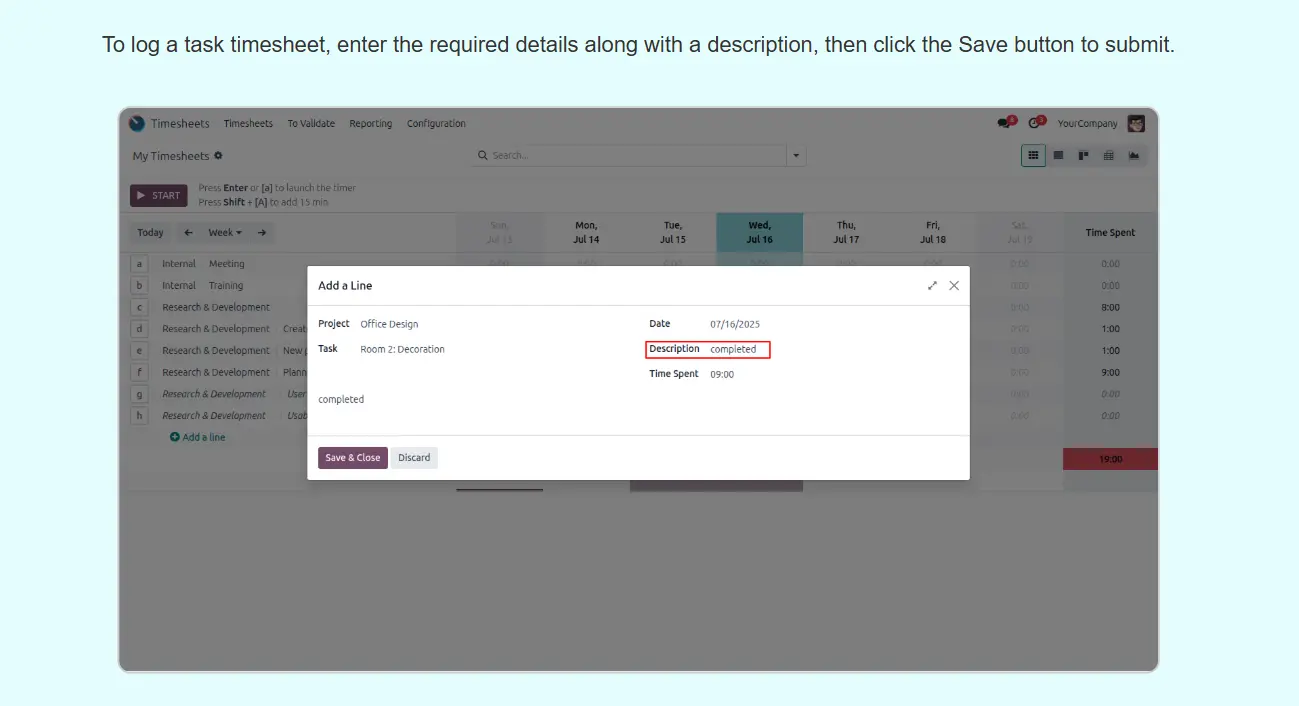Expand the Add a Line dialog fullscreen
Viewport: 1299px width, 706px height.
[932, 286]
